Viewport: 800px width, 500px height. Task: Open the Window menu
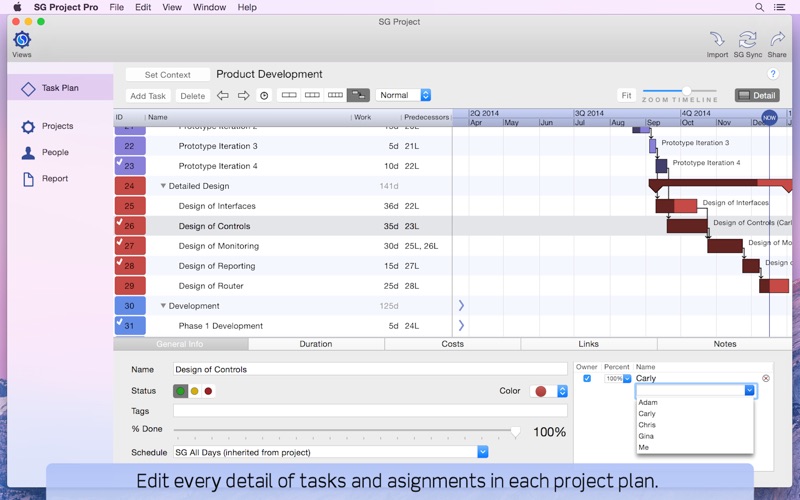click(x=209, y=7)
